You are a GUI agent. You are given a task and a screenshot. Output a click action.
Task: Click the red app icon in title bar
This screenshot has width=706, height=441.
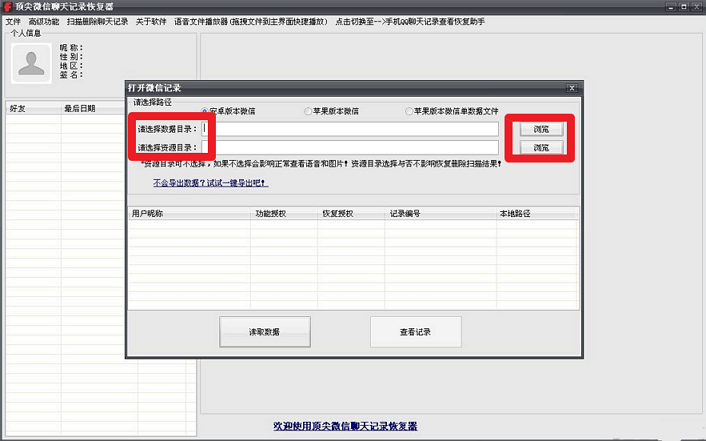(x=7, y=7)
